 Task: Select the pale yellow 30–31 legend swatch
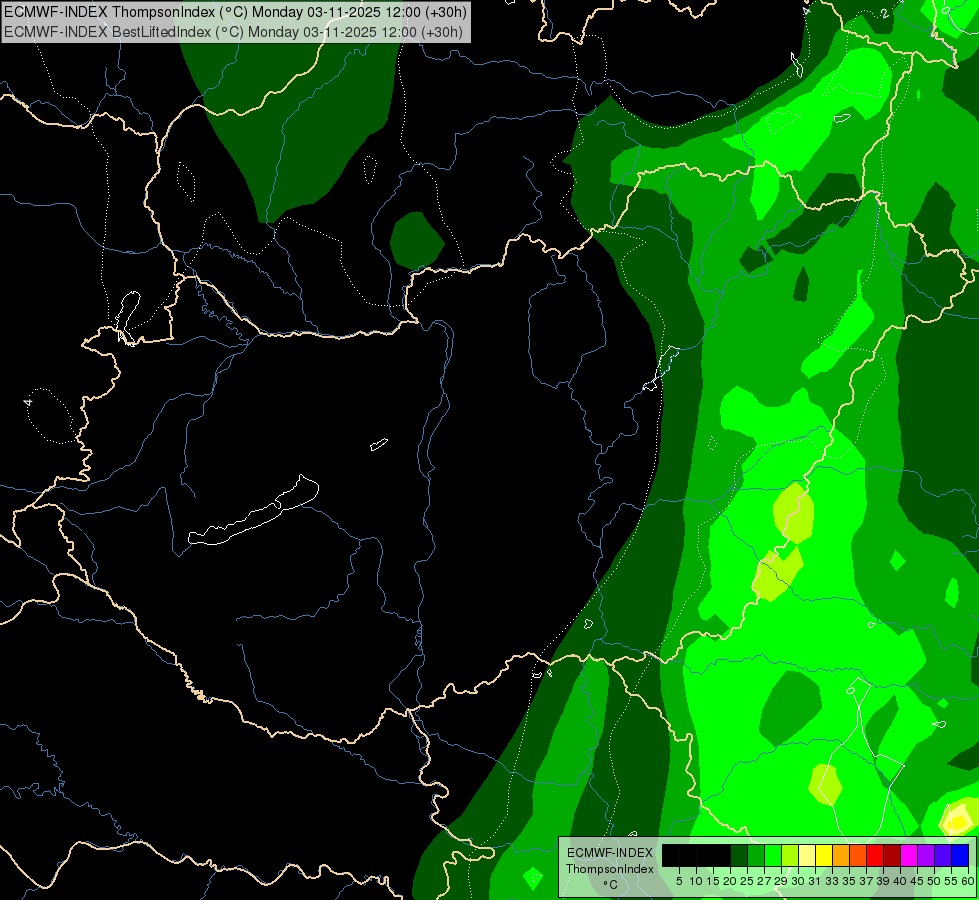(807, 855)
